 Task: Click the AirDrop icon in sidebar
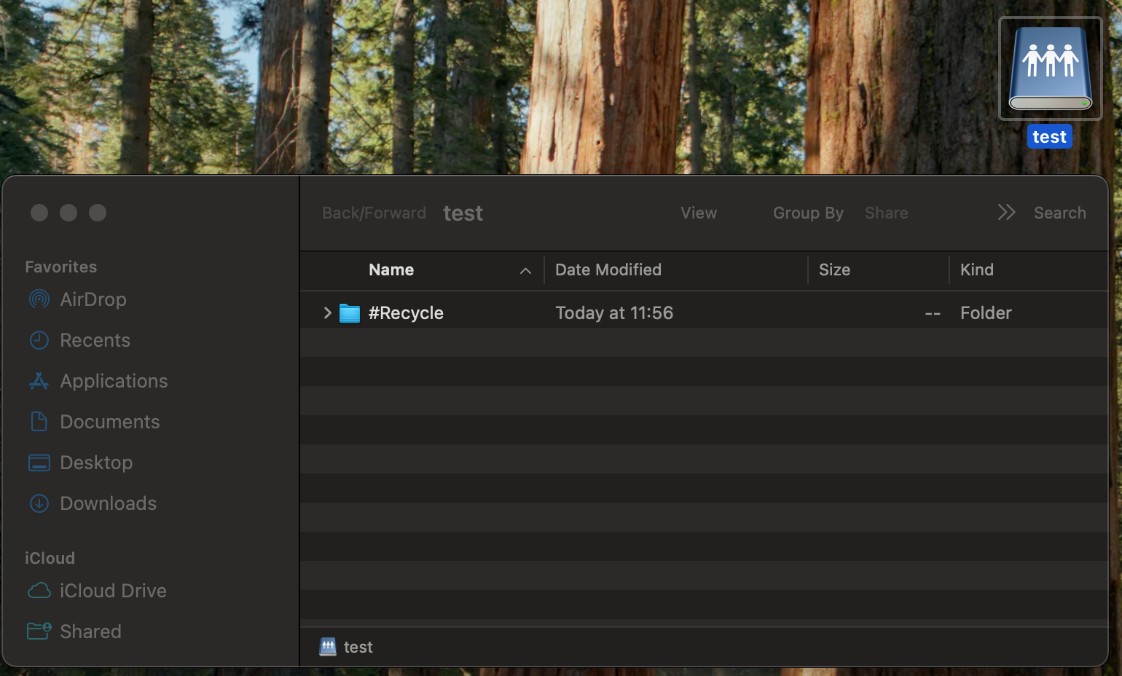click(x=39, y=299)
